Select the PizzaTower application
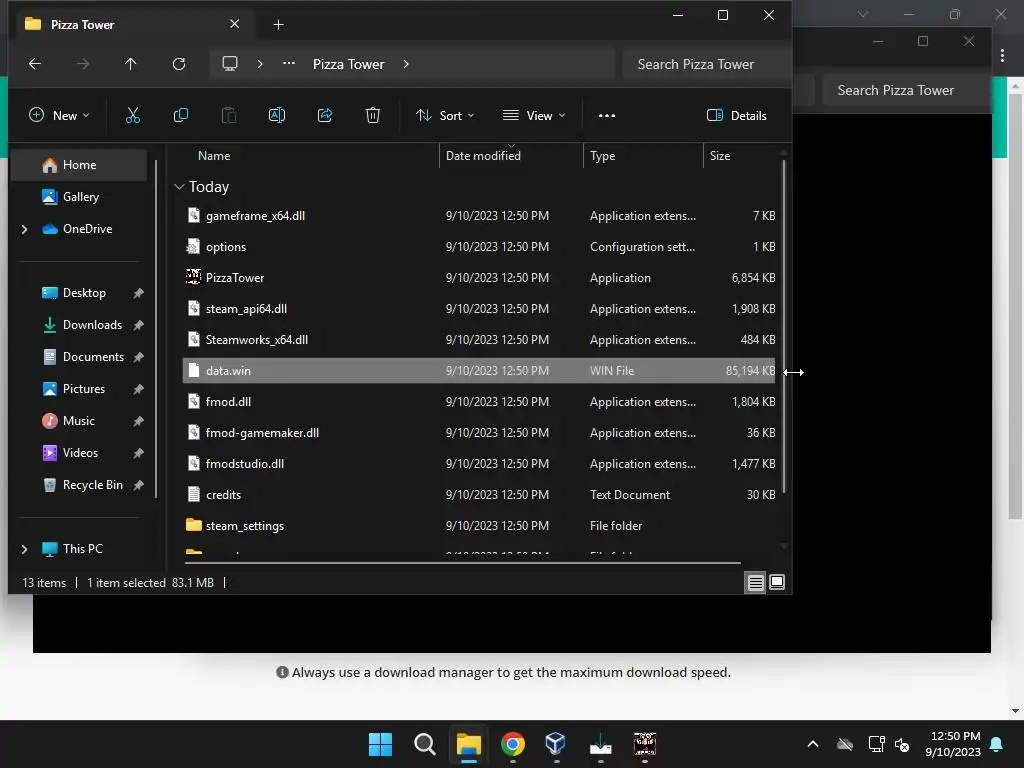Image resolution: width=1024 pixels, height=768 pixels. (x=479, y=278)
